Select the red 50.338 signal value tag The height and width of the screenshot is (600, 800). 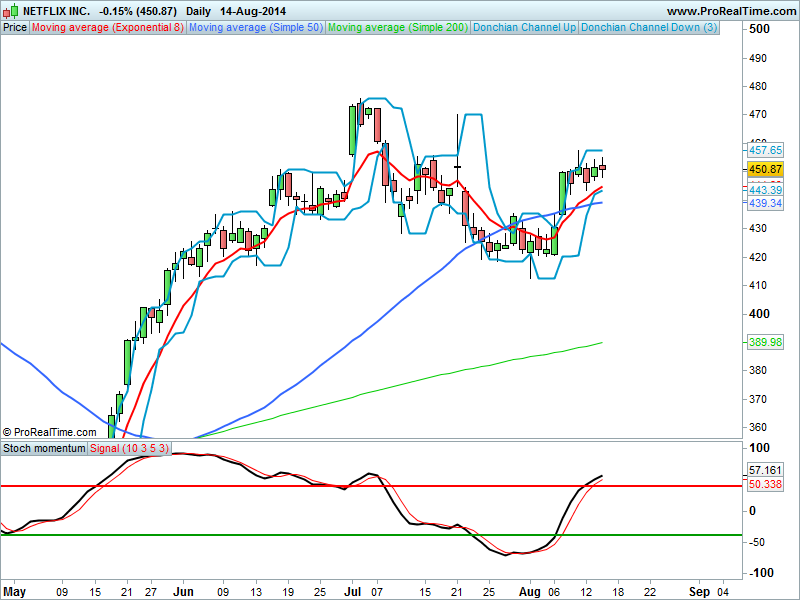tap(765, 484)
